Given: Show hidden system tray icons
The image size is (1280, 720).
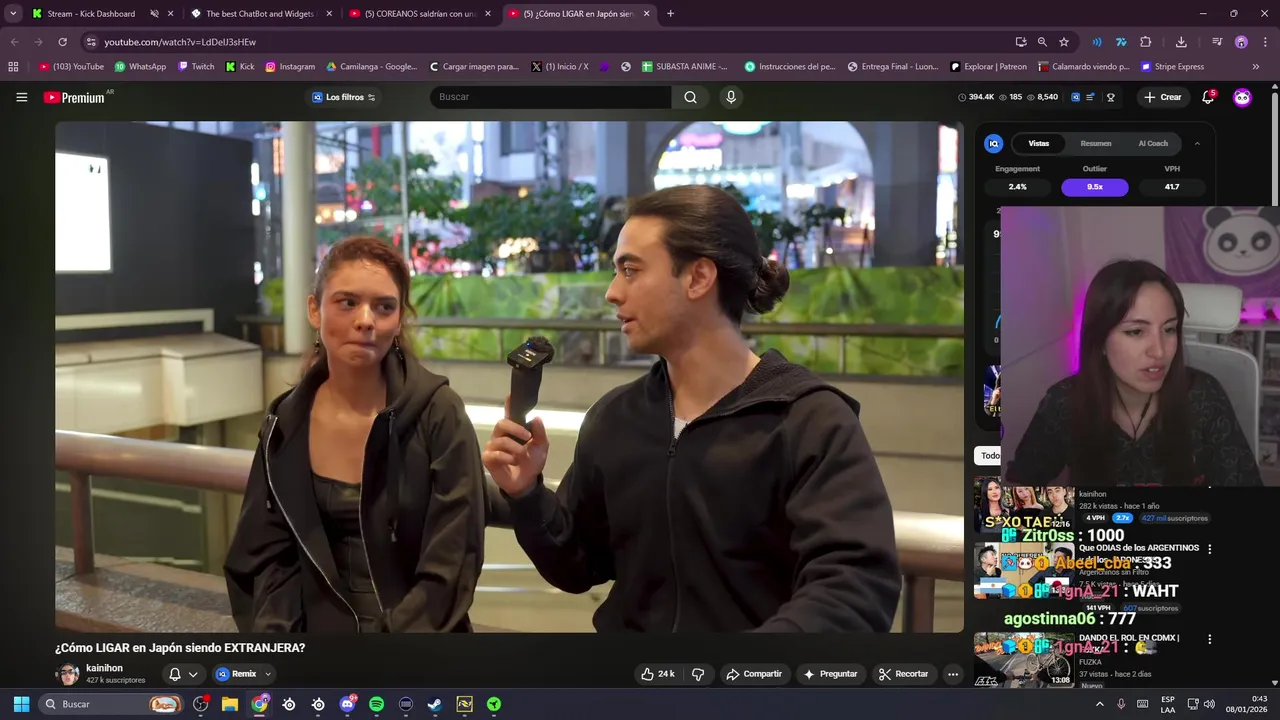Looking at the screenshot, I should point(1100,704).
